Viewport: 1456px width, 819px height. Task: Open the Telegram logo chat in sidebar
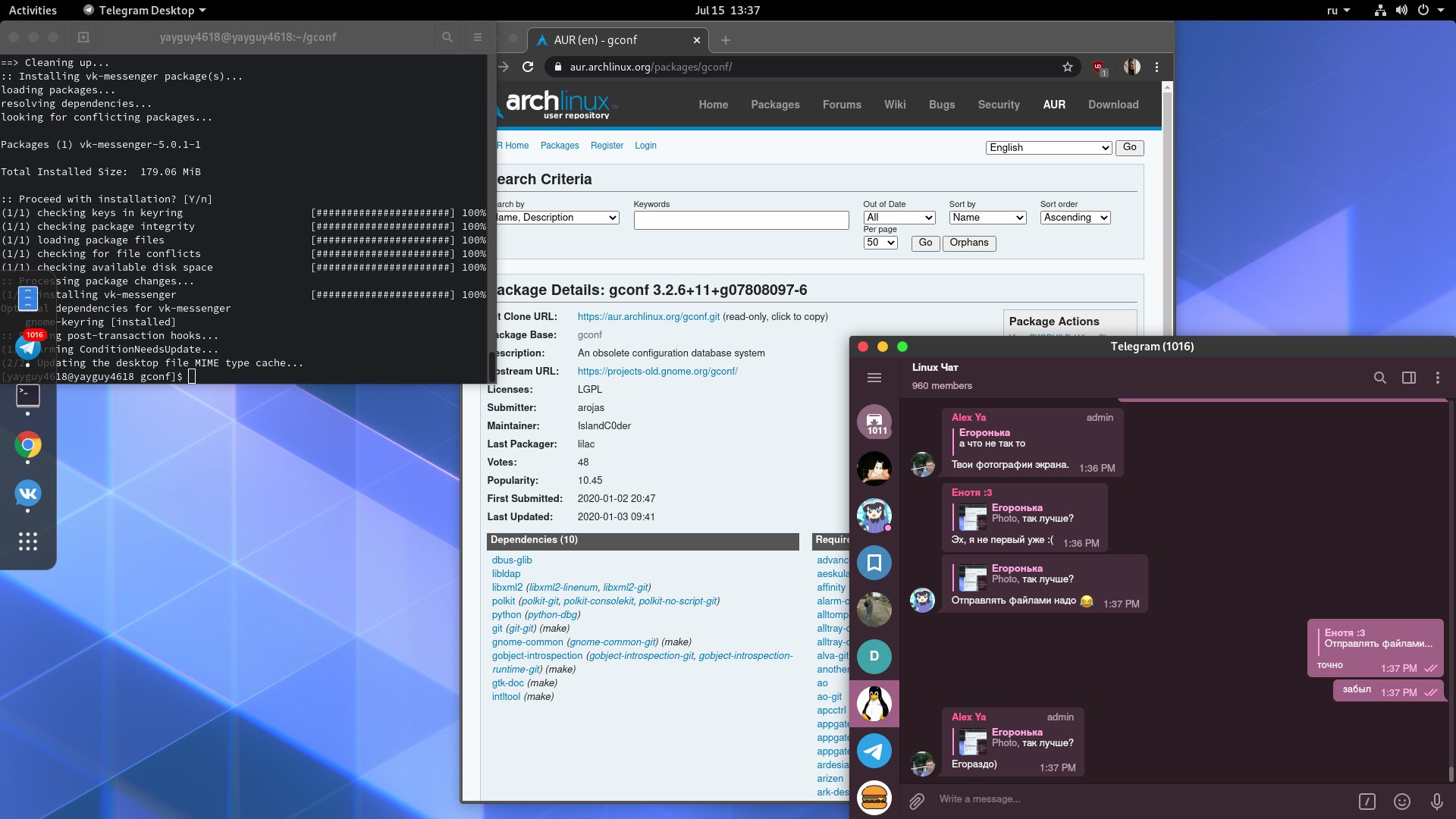point(874,751)
